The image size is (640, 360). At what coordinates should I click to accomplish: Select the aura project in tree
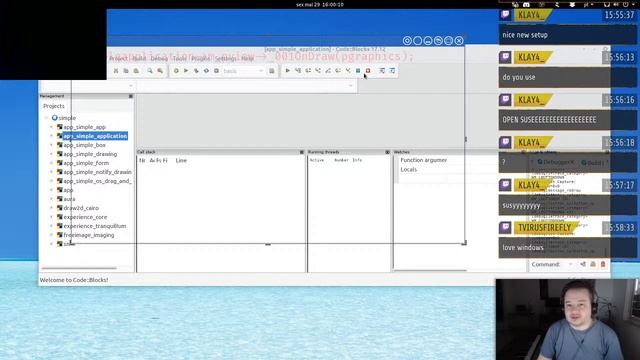click(69, 199)
